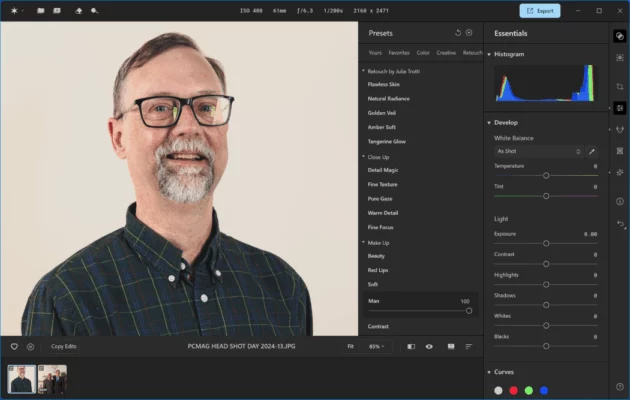This screenshot has width=630, height=400.
Task: Switch to the Yours presets tab
Action: [375, 53]
